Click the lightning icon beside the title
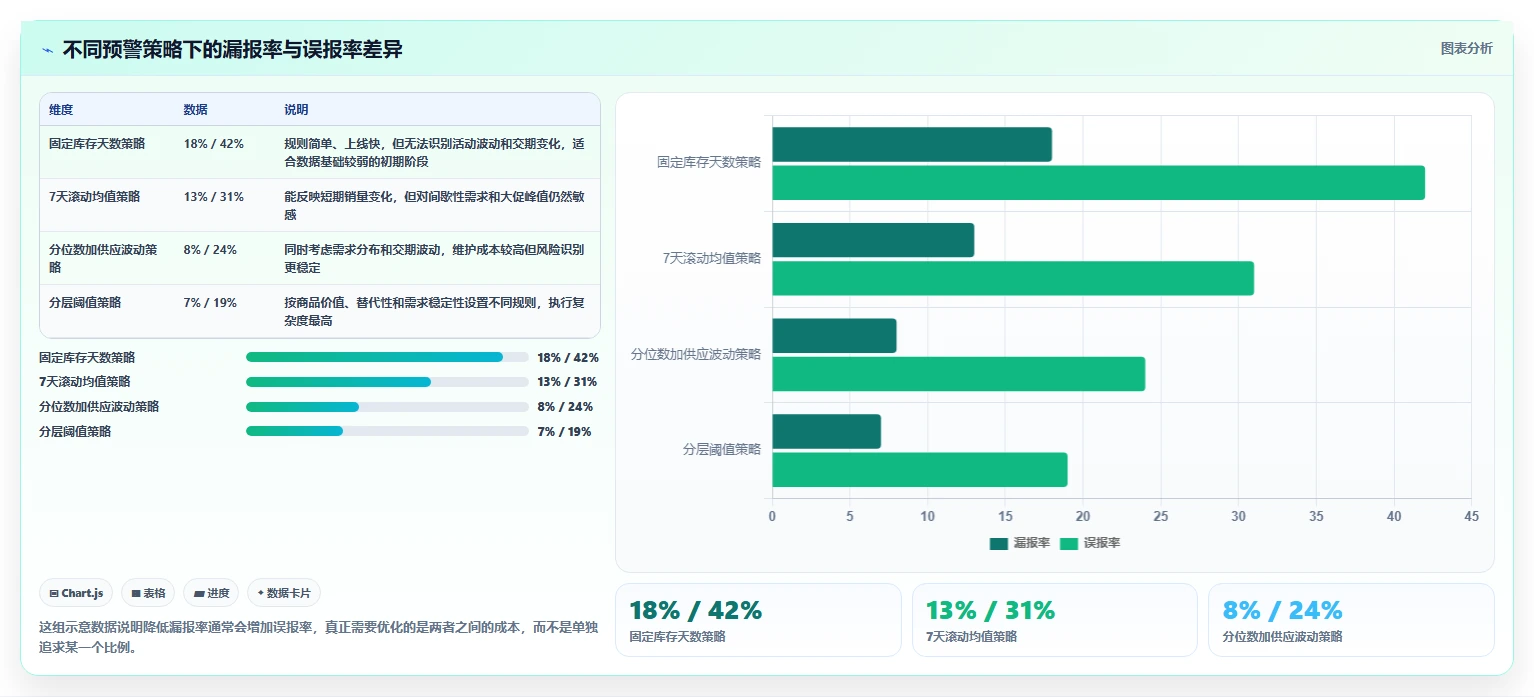The width and height of the screenshot is (1534, 697). click(x=47, y=50)
